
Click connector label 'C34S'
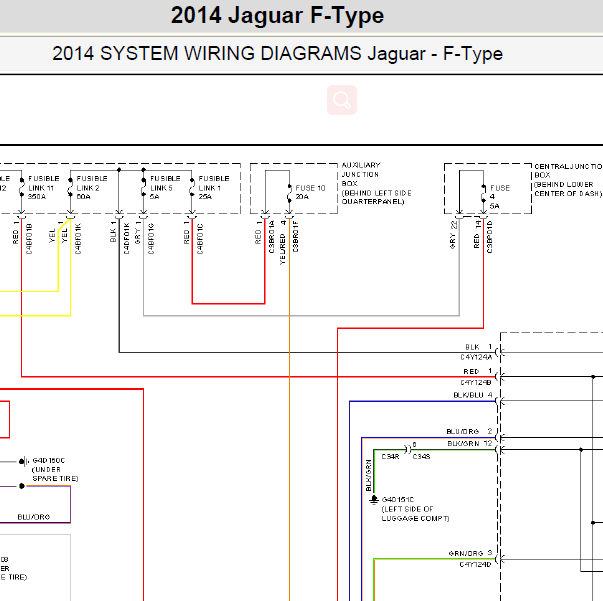421,457
